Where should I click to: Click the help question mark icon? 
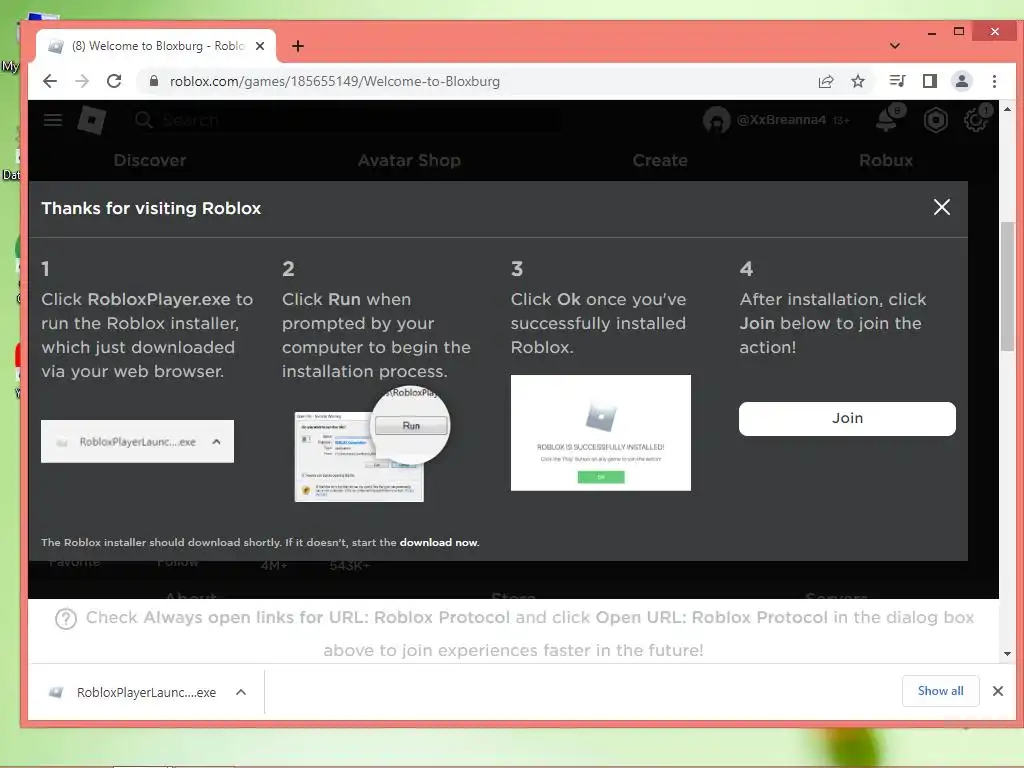click(x=66, y=618)
